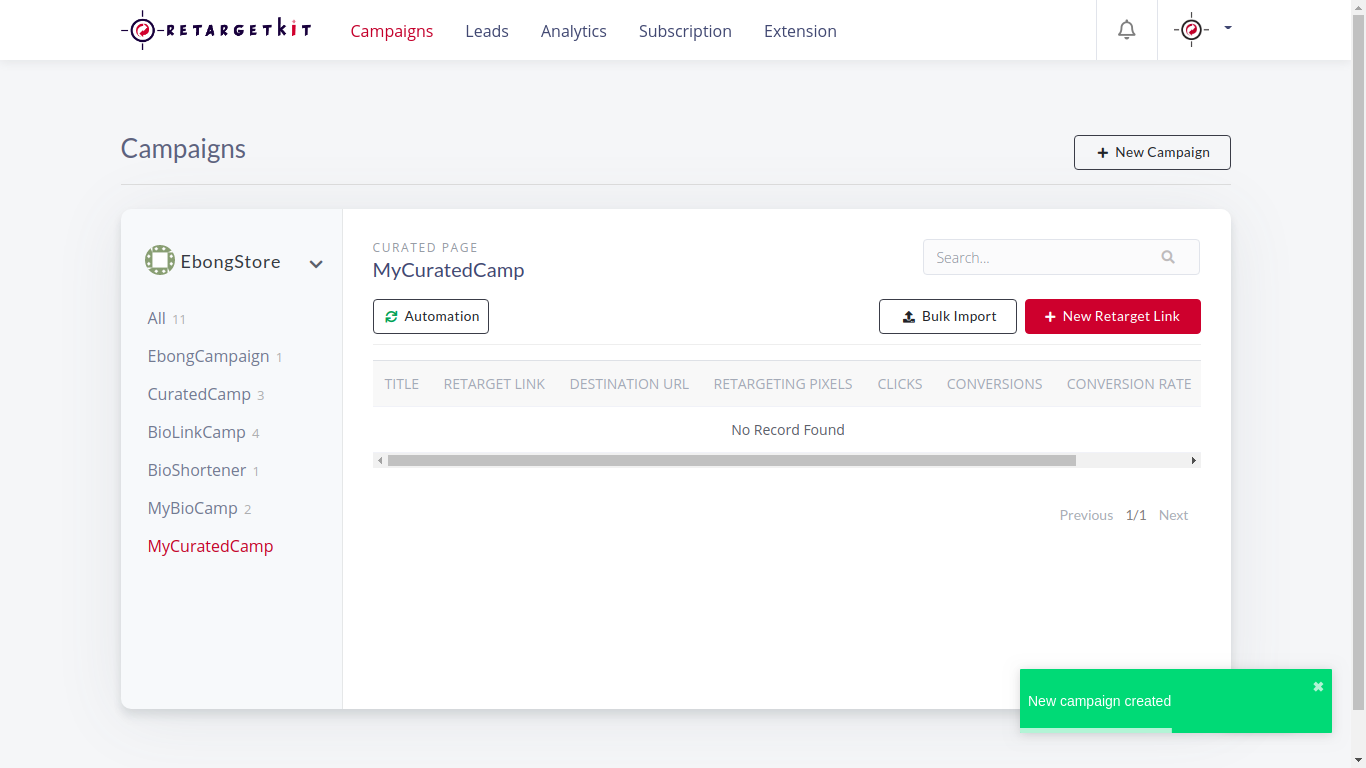Image resolution: width=1366 pixels, height=768 pixels.
Task: Open the Analytics section
Action: [574, 31]
